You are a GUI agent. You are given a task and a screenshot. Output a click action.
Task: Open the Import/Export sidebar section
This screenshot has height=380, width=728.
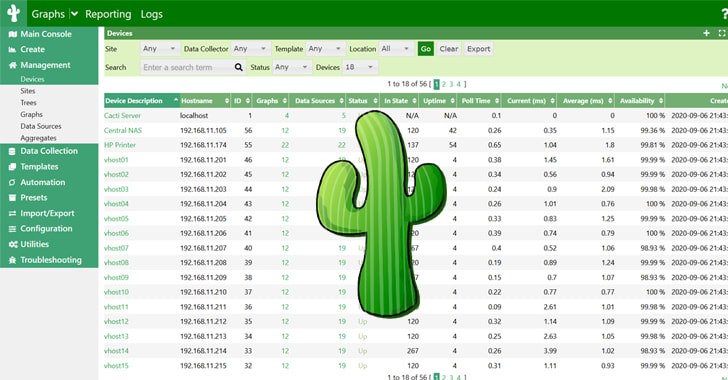tap(41, 213)
